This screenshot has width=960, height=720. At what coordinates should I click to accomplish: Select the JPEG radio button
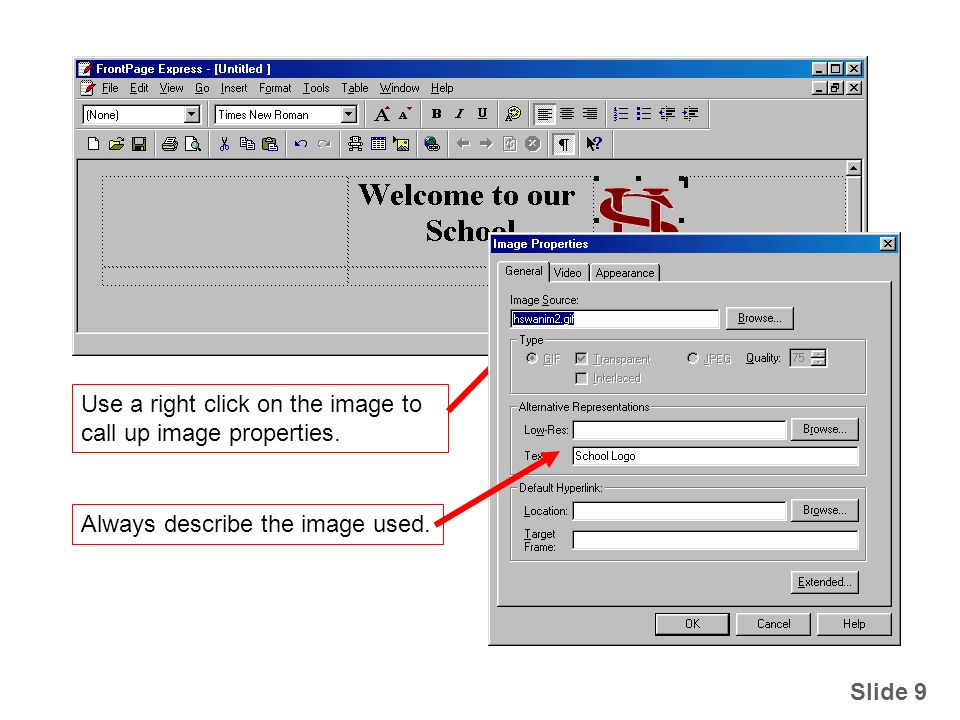[692, 358]
